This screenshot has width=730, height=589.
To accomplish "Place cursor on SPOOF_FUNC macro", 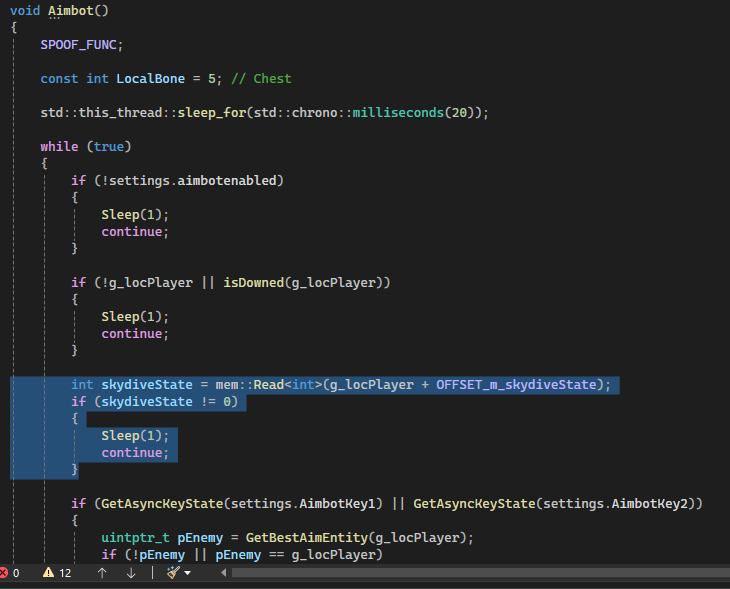I will click(78, 45).
